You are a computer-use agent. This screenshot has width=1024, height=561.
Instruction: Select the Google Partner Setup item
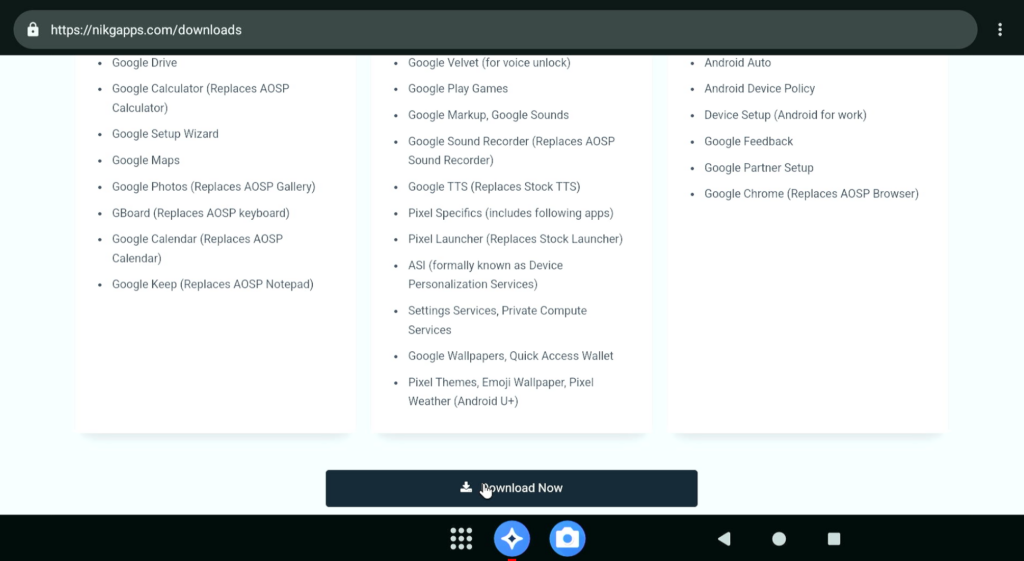tap(759, 168)
